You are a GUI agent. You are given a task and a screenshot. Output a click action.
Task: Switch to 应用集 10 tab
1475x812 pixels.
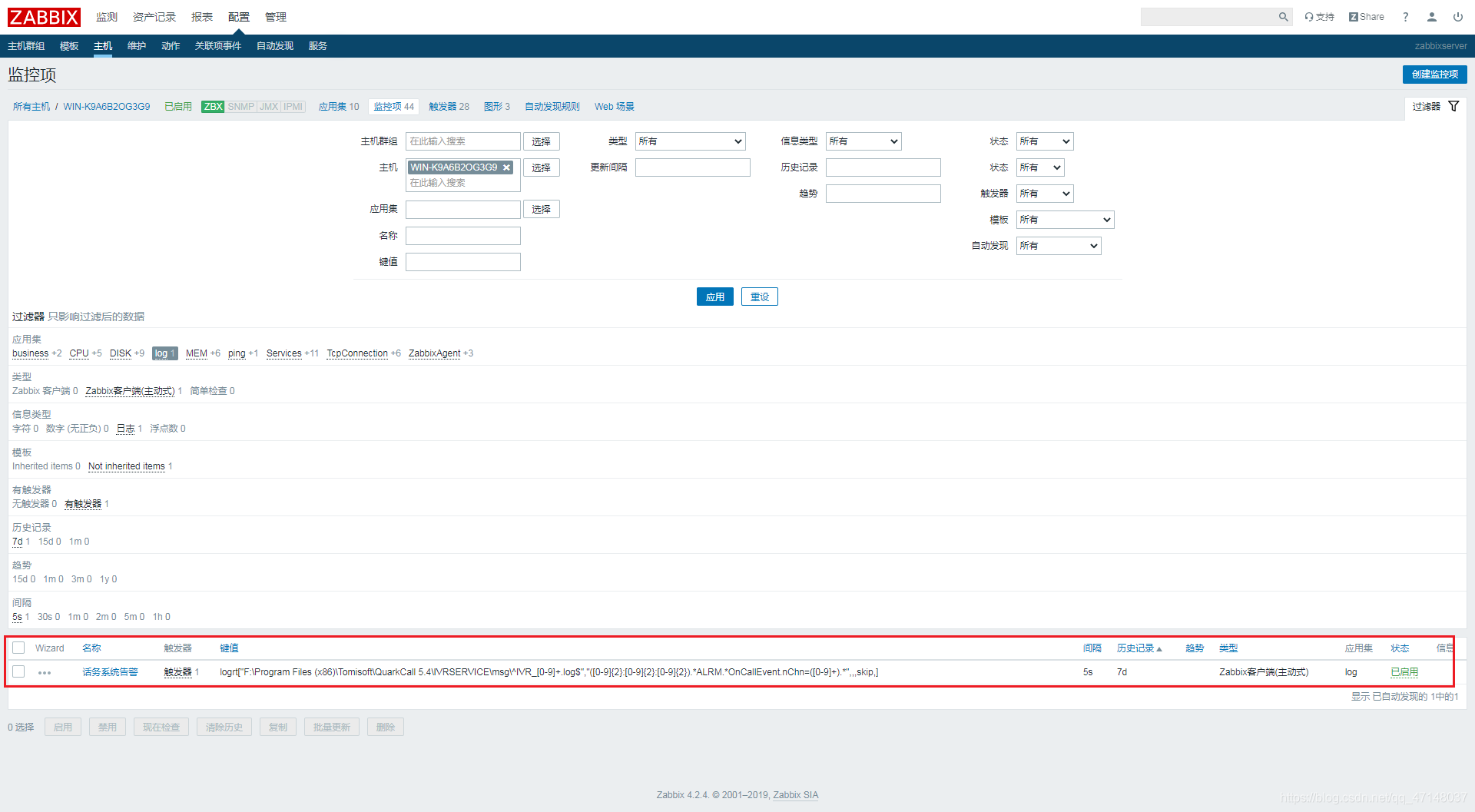pos(339,107)
